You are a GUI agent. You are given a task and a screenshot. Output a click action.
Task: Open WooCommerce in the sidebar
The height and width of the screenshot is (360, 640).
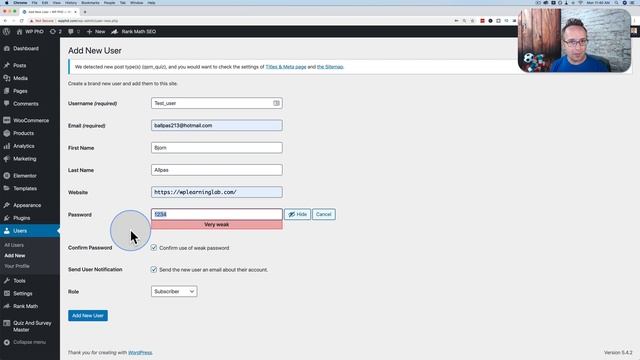click(30, 120)
